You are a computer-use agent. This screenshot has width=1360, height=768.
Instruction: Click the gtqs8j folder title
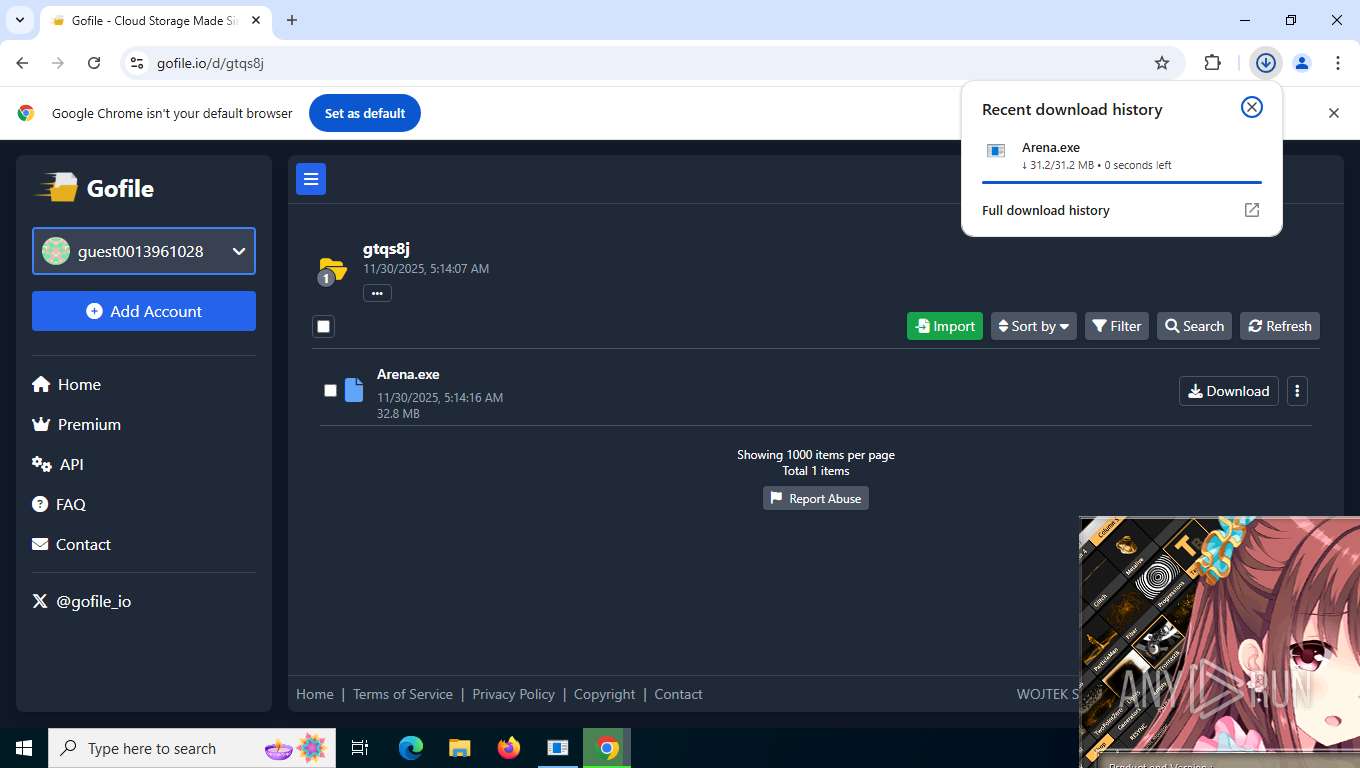[386, 249]
